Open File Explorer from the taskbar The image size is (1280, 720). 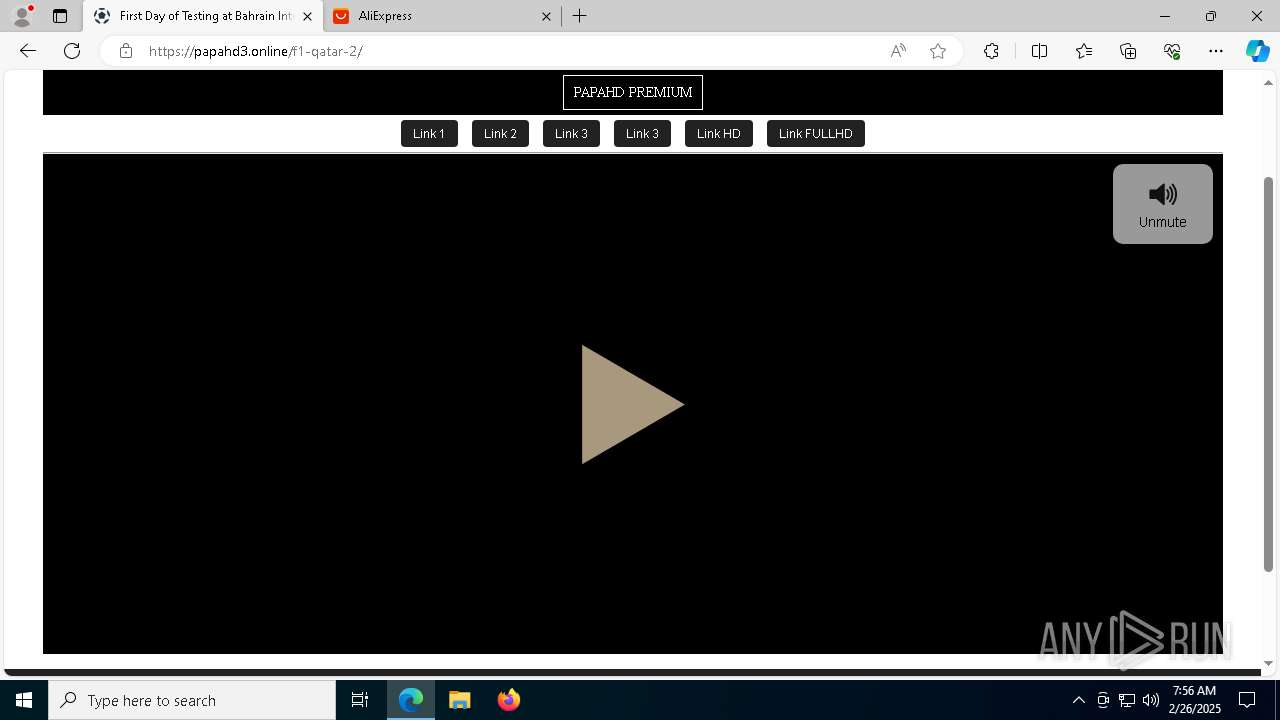(460, 700)
